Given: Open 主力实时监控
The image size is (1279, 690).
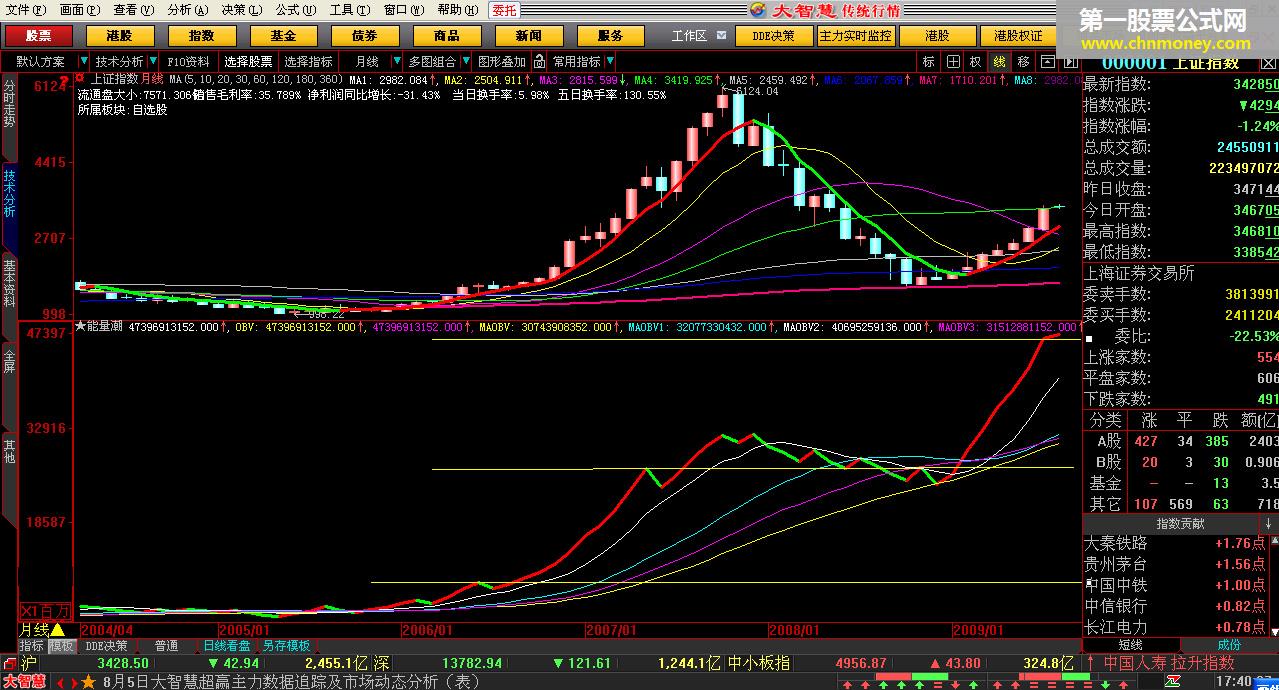Looking at the screenshot, I should pyautogui.click(x=856, y=36).
